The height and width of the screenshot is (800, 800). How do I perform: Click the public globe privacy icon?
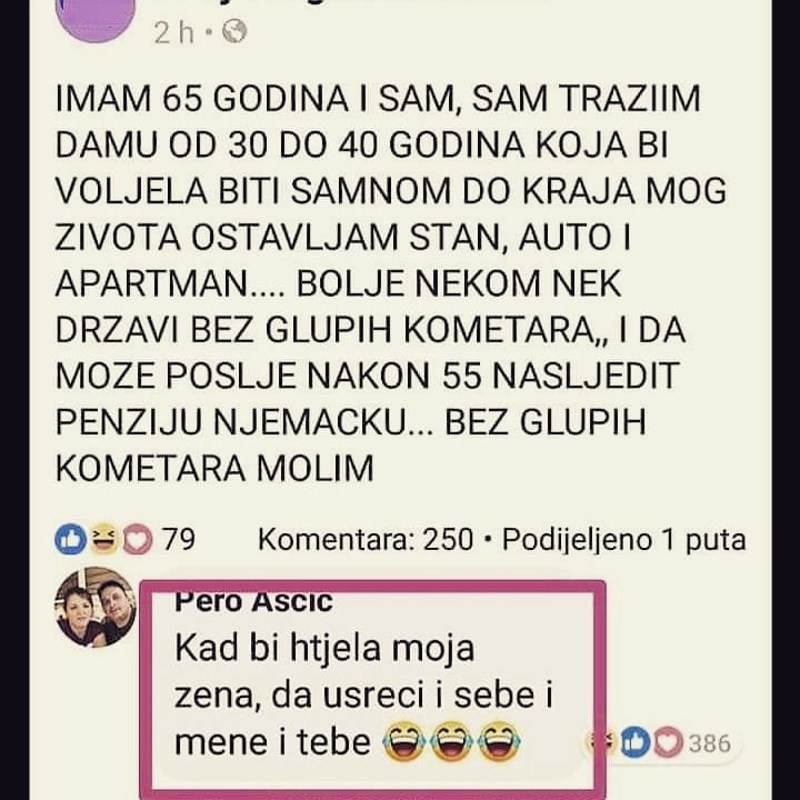[x=235, y=32]
